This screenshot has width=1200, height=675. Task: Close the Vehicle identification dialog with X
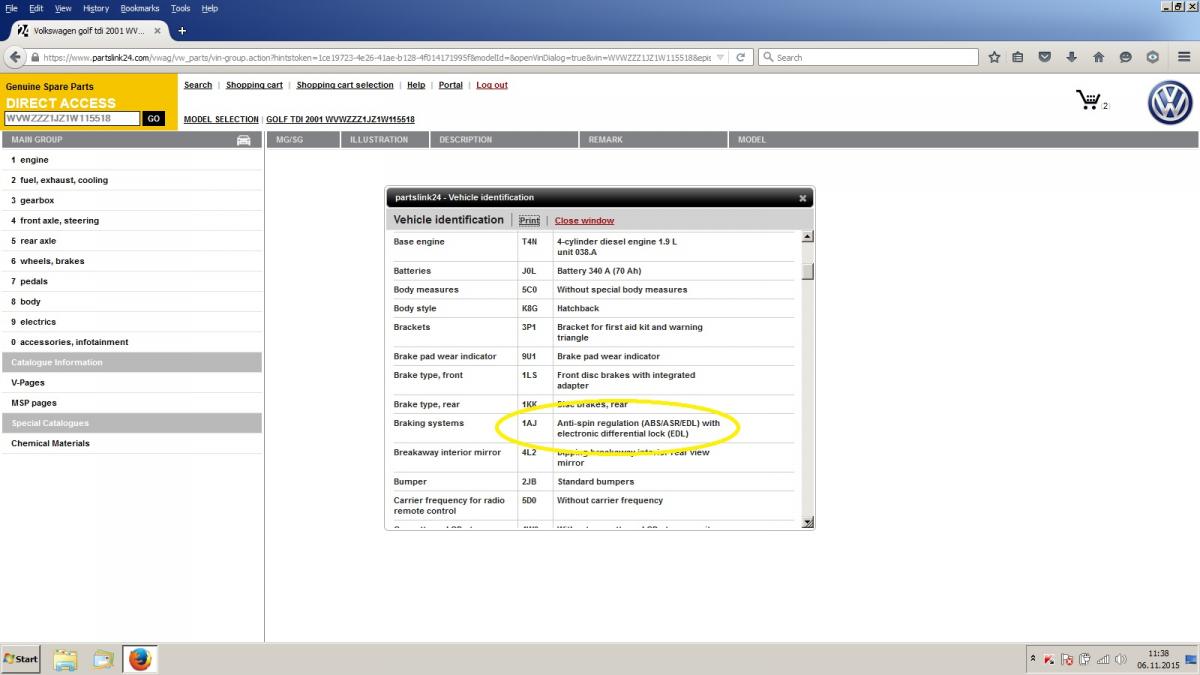pos(802,198)
